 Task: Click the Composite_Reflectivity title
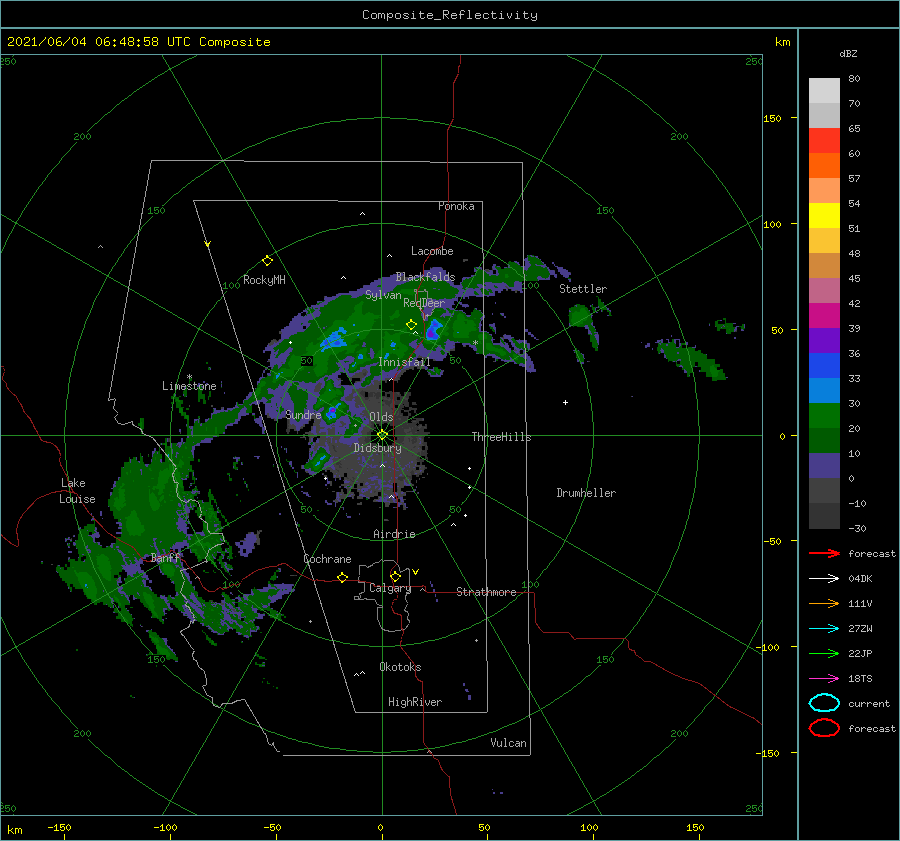(x=450, y=15)
